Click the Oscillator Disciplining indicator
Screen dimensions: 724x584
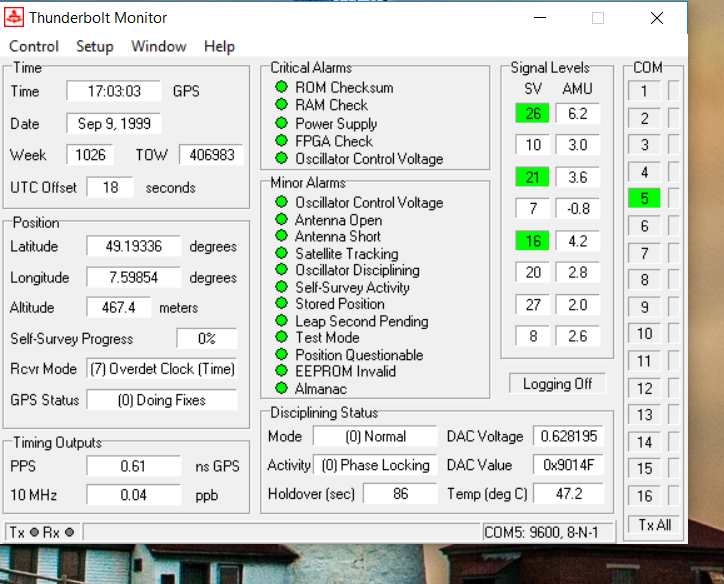pyautogui.click(x=281, y=269)
